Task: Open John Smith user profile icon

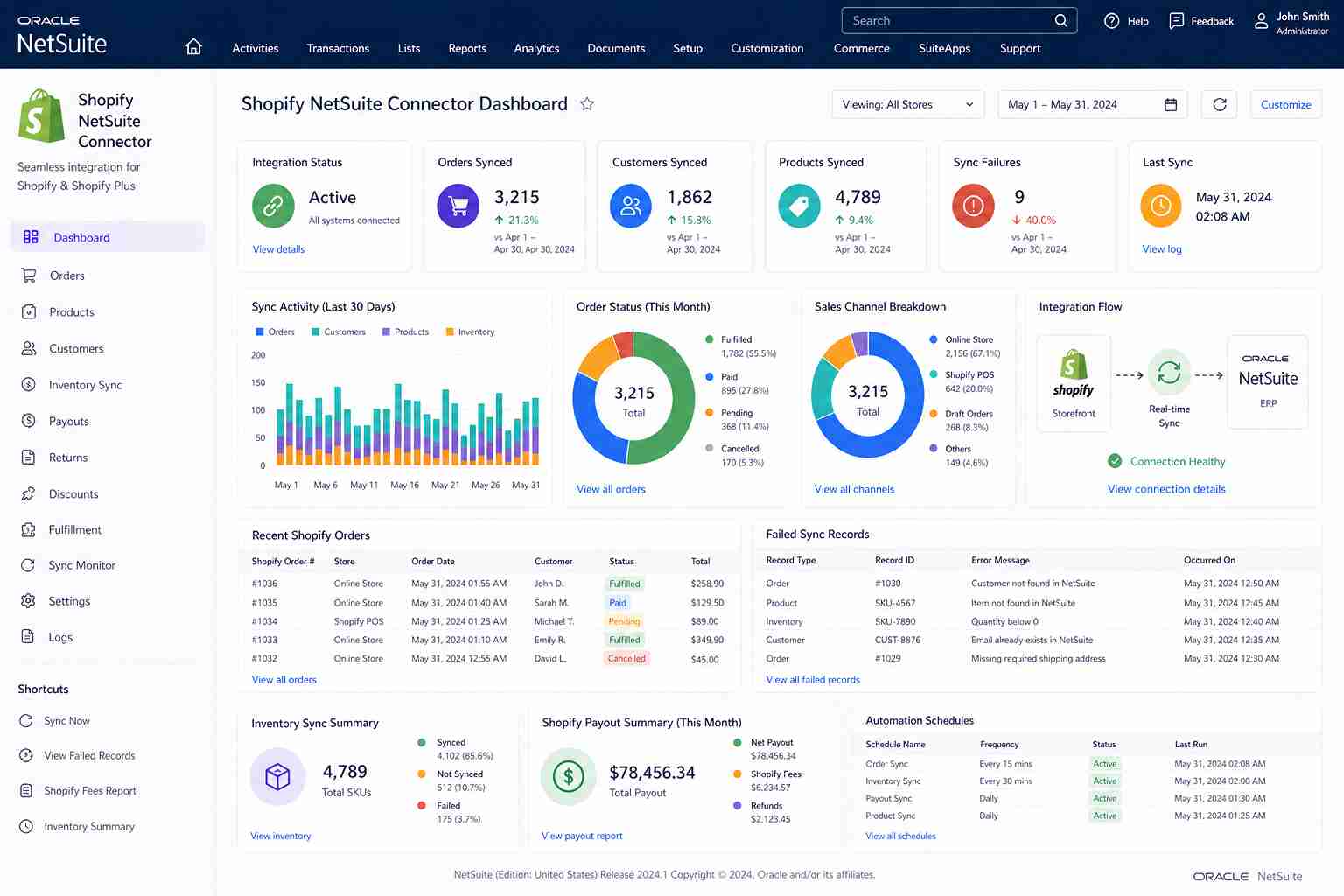Action: pos(1261,21)
